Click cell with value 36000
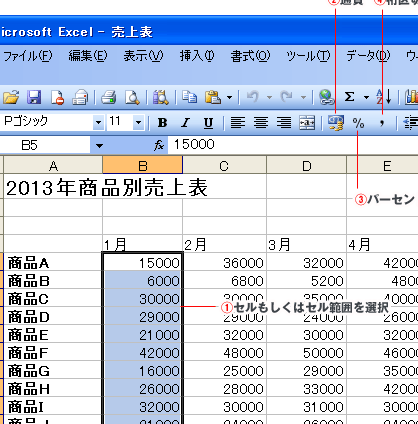This screenshot has width=418, height=424. (x=225, y=262)
